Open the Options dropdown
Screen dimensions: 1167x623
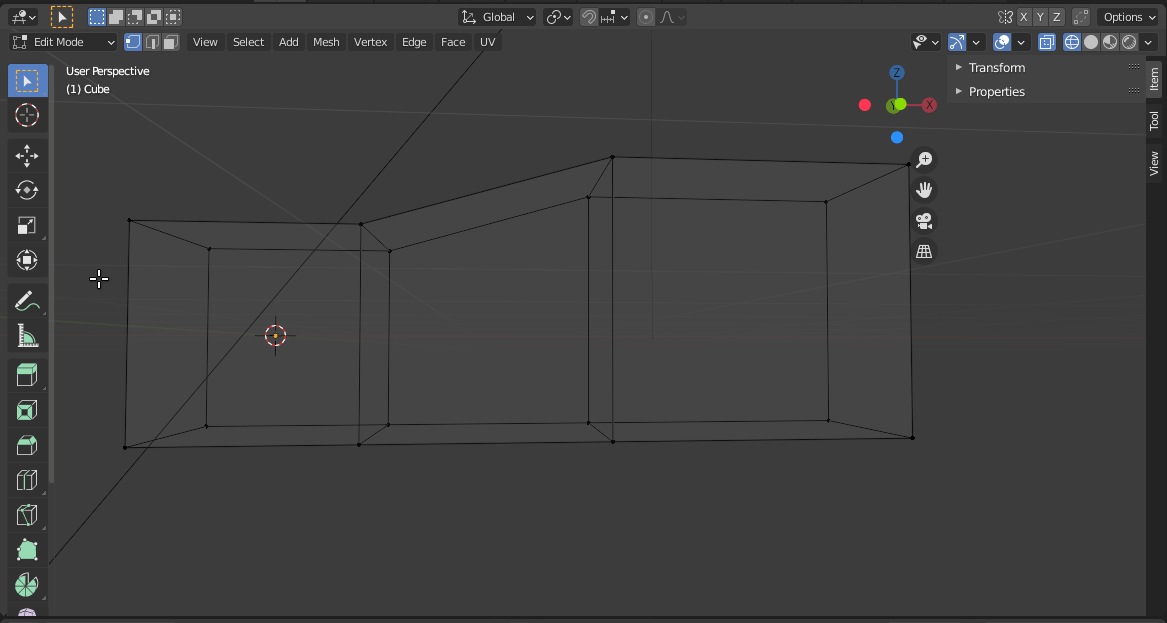tap(1128, 16)
